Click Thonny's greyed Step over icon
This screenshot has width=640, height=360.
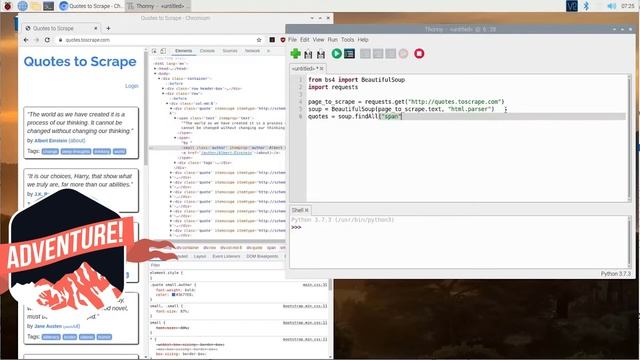coord(365,53)
